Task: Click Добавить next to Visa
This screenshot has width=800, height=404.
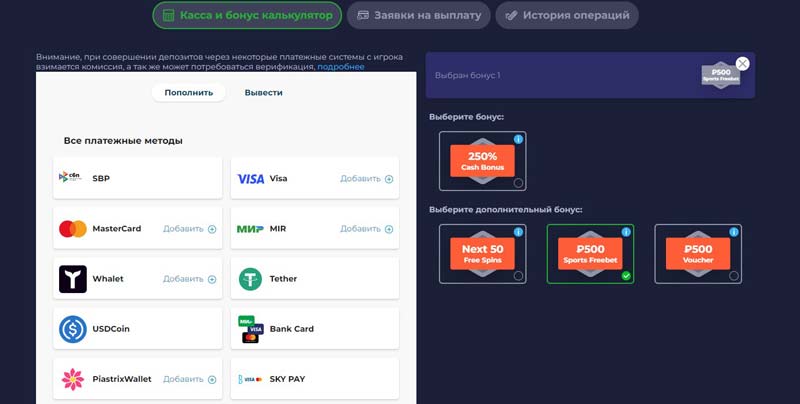Action: (x=366, y=179)
